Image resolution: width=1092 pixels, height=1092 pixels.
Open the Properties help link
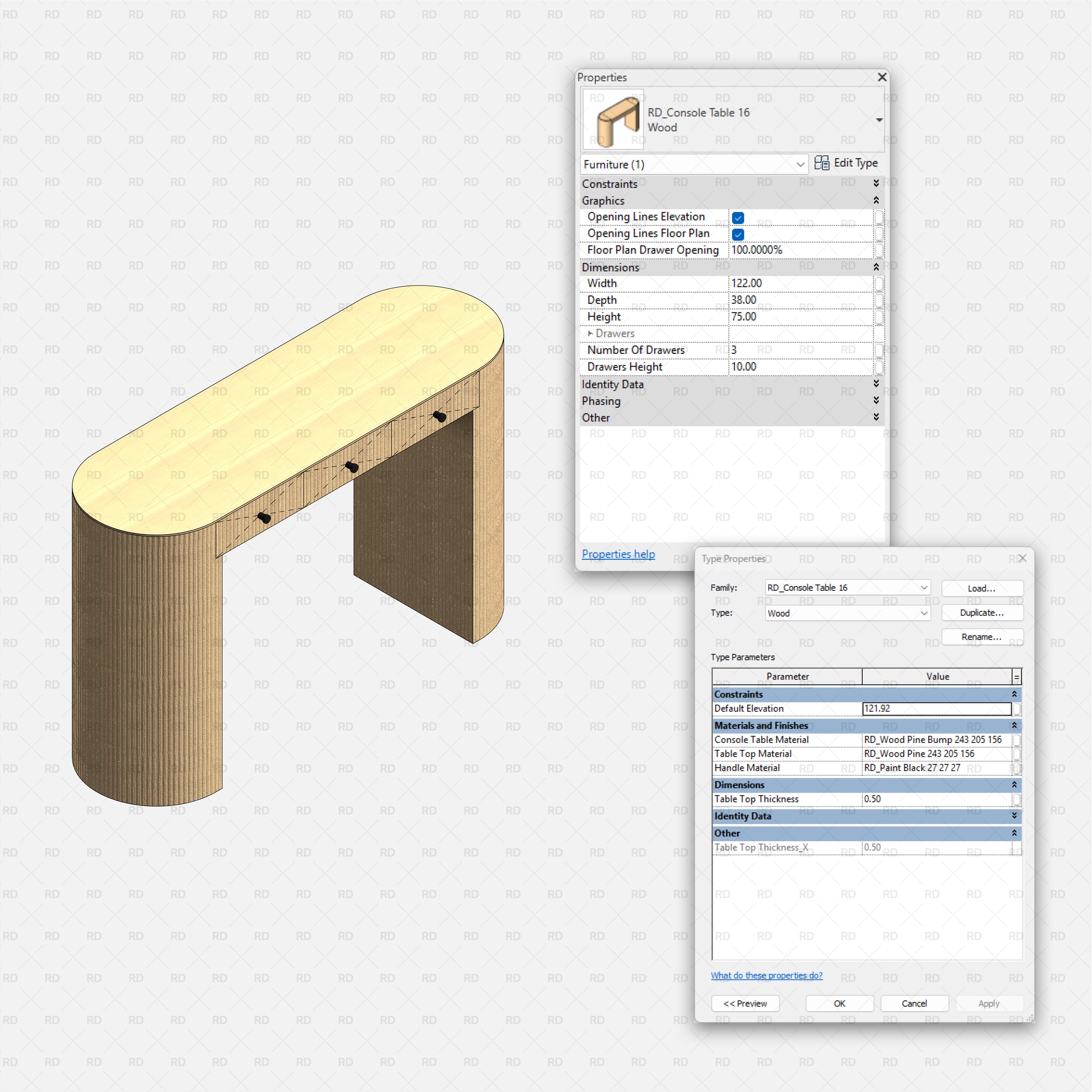coord(618,554)
